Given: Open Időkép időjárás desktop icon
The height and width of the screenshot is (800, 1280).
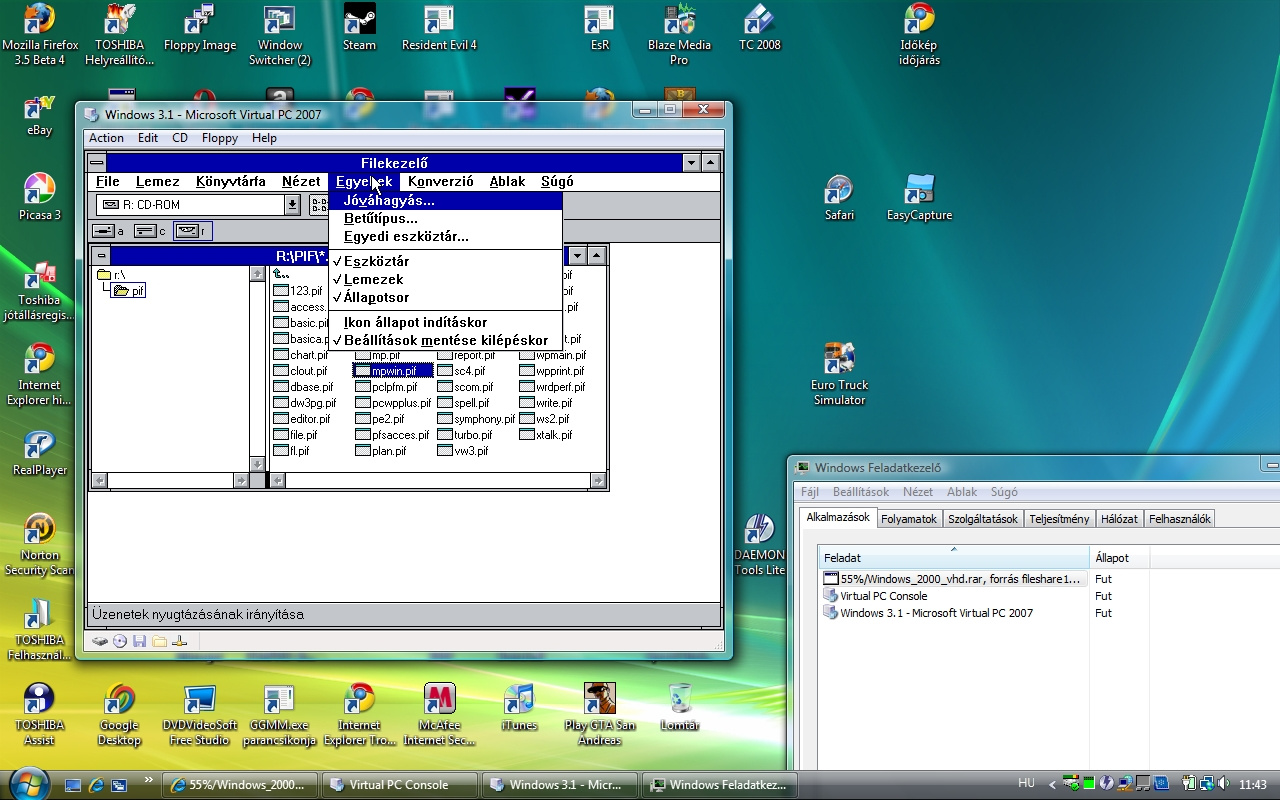Looking at the screenshot, I should pos(919,35).
